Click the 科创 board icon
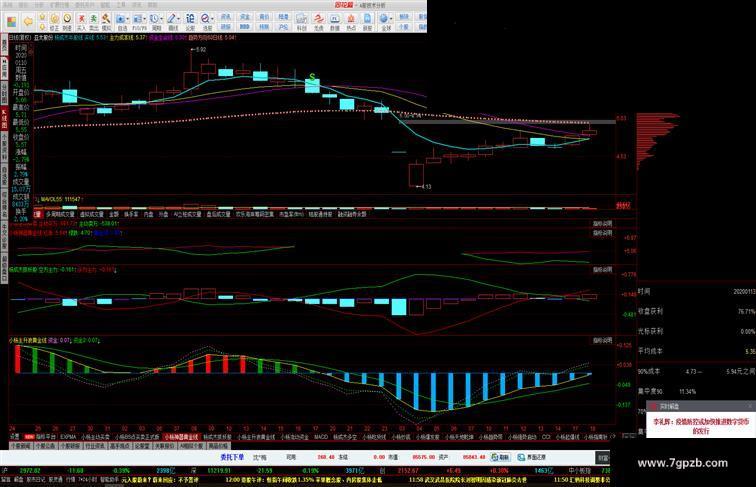756x487 pixels. pyautogui.click(x=301, y=22)
